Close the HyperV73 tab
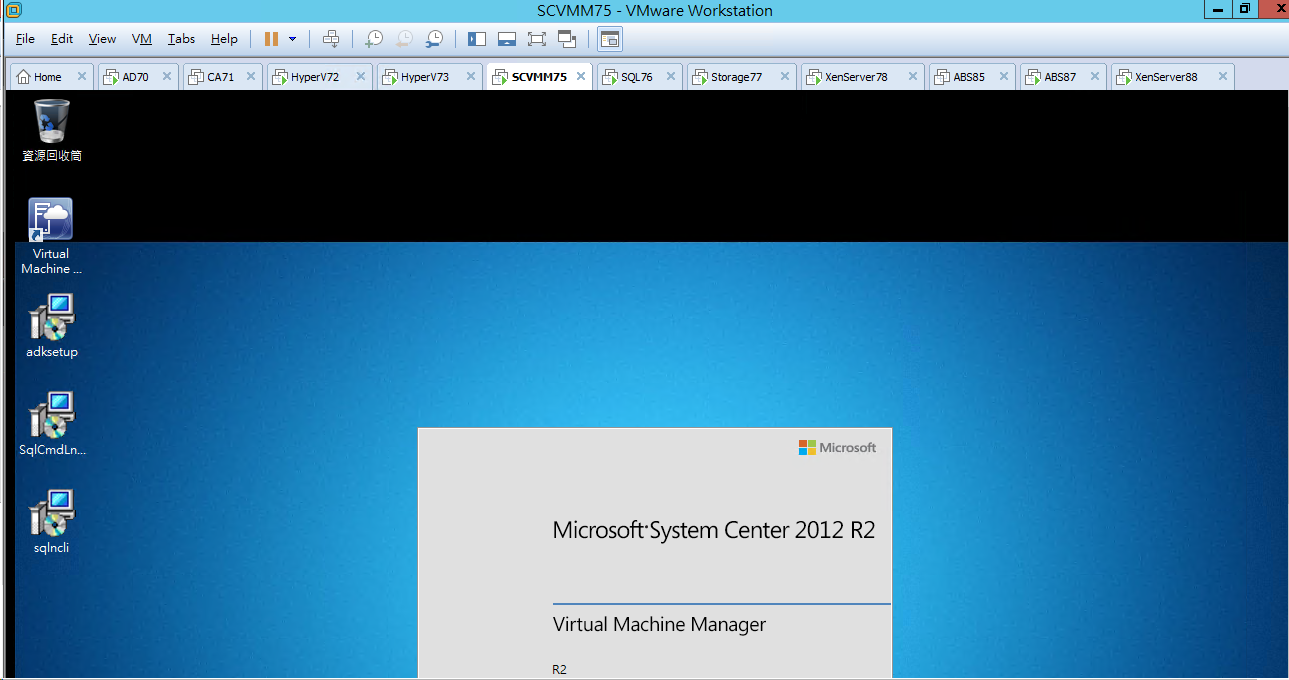Screen dimensions: 1289x680 pos(471,77)
